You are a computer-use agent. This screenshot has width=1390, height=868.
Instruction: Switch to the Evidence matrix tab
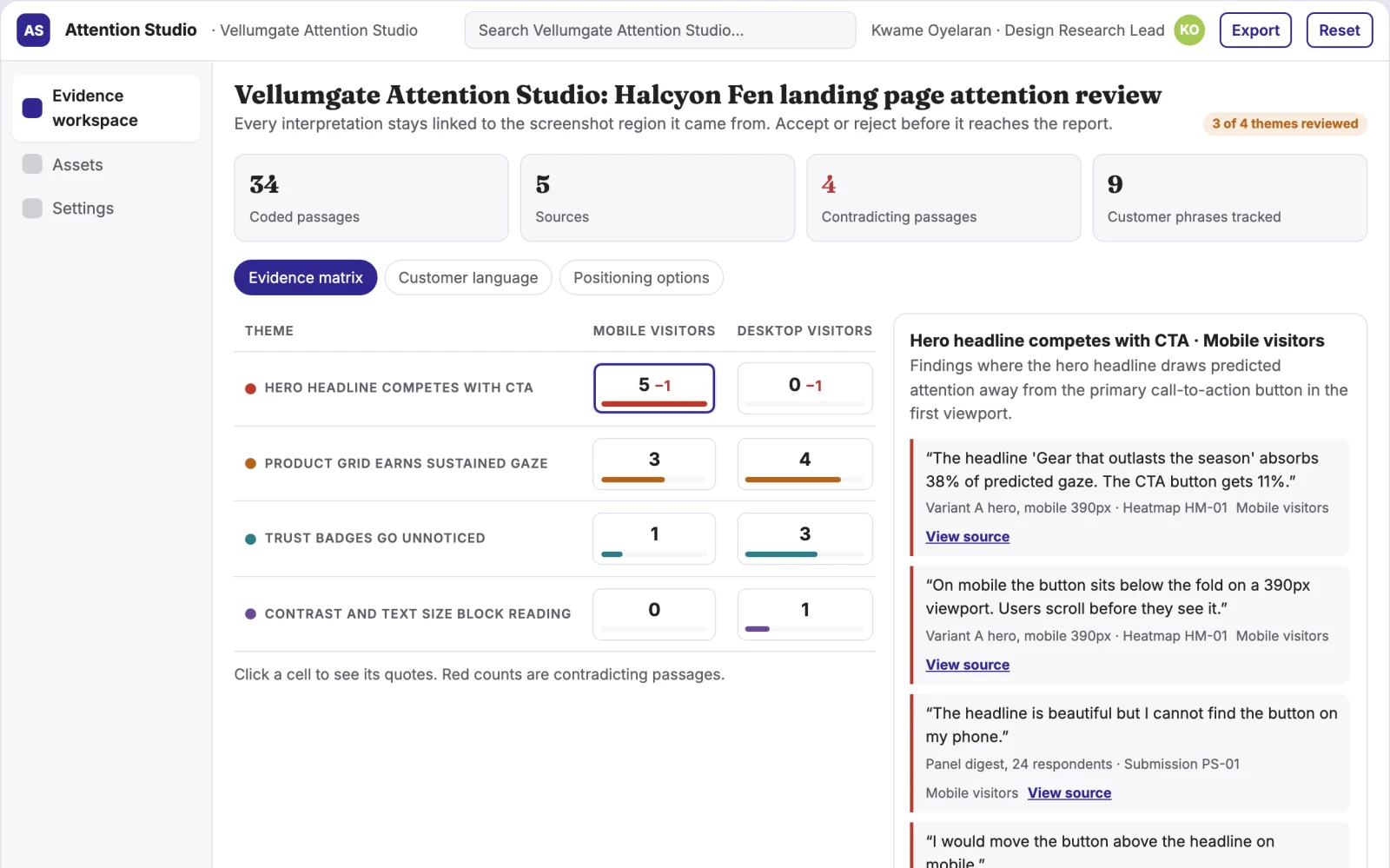tap(306, 277)
